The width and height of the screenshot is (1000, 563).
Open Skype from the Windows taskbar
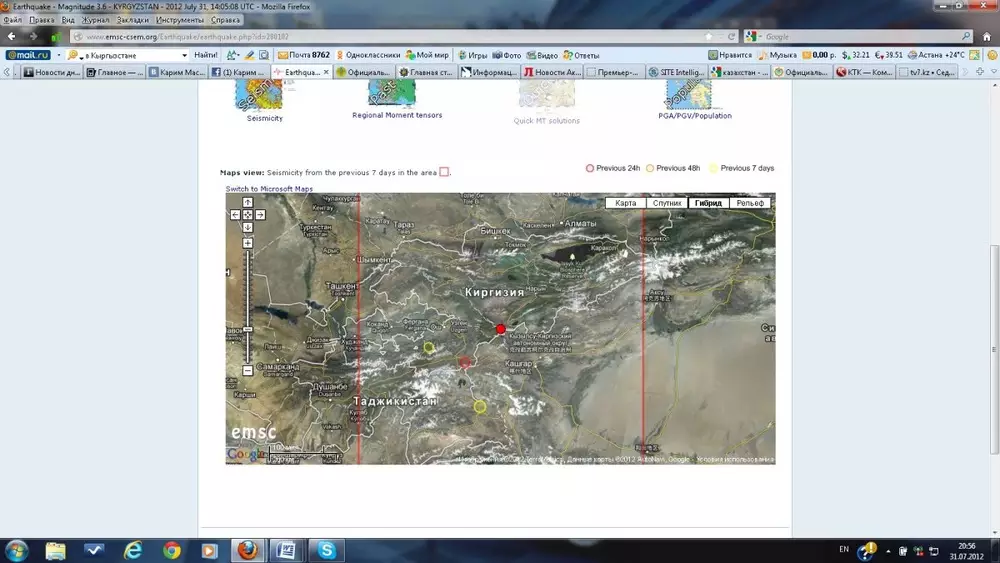tap(325, 550)
